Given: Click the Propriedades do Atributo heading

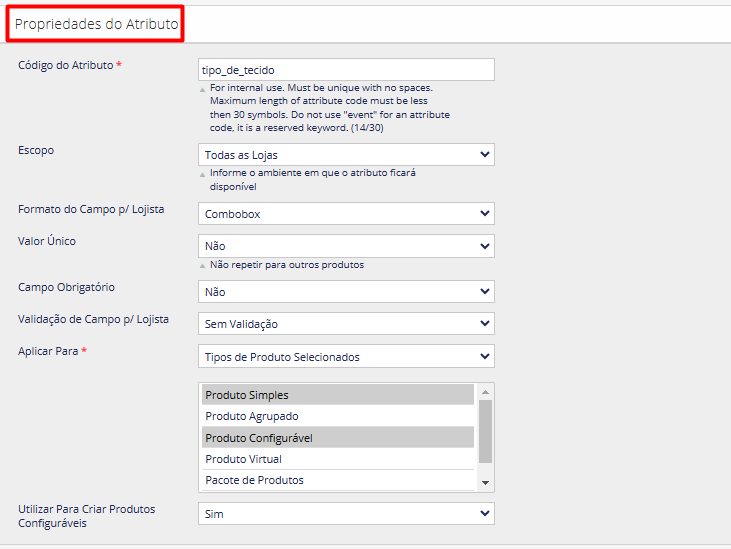Looking at the screenshot, I should pos(97,24).
